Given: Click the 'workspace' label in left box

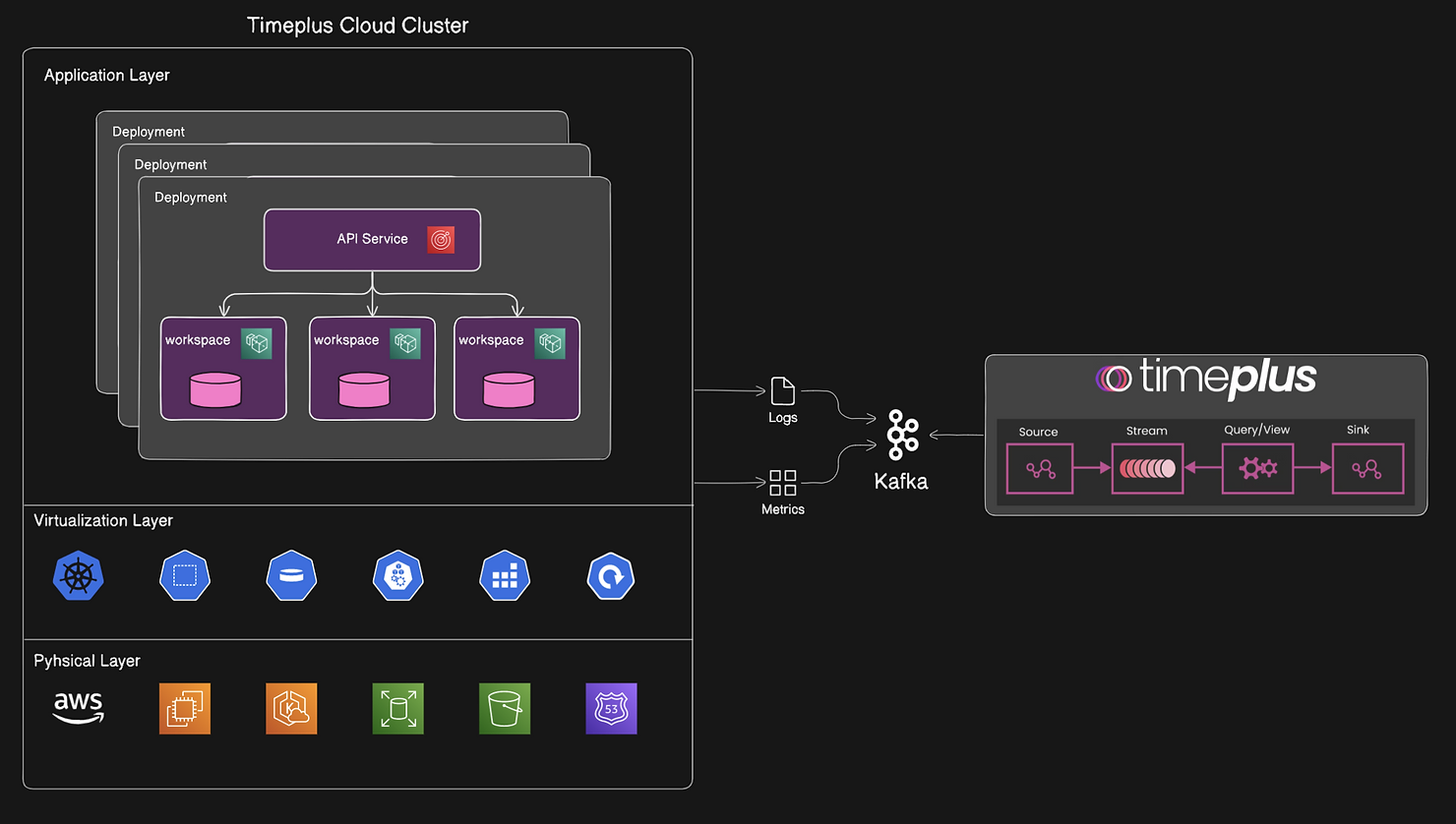Looking at the screenshot, I should coord(198,340).
